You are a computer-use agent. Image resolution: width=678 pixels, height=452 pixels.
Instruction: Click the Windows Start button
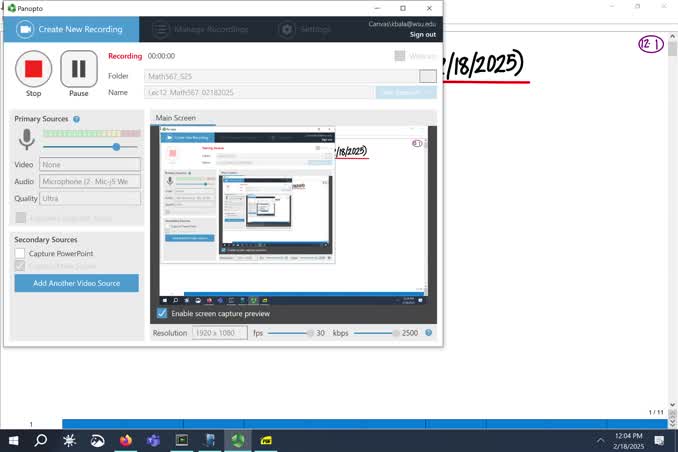click(13, 440)
